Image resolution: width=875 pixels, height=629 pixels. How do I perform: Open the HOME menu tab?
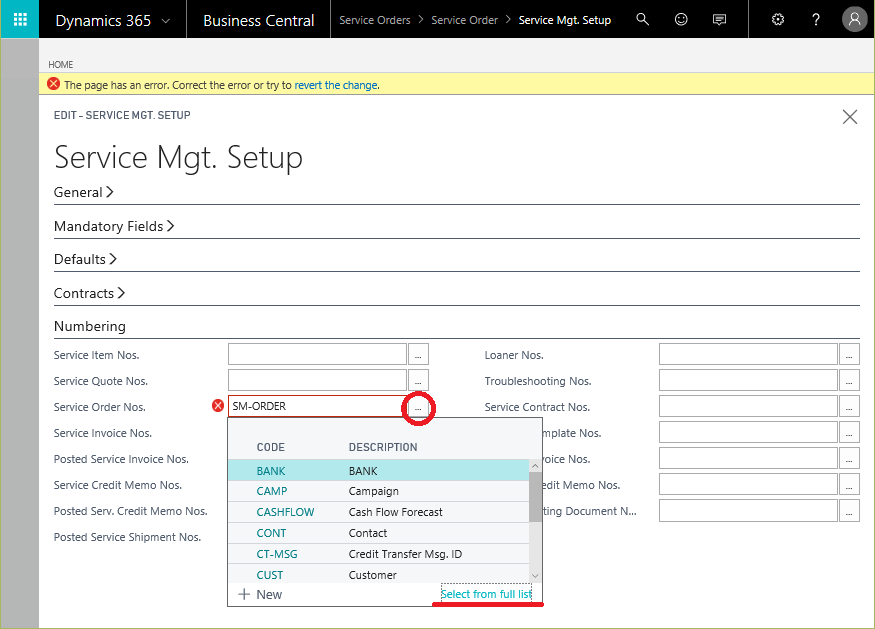[x=60, y=65]
